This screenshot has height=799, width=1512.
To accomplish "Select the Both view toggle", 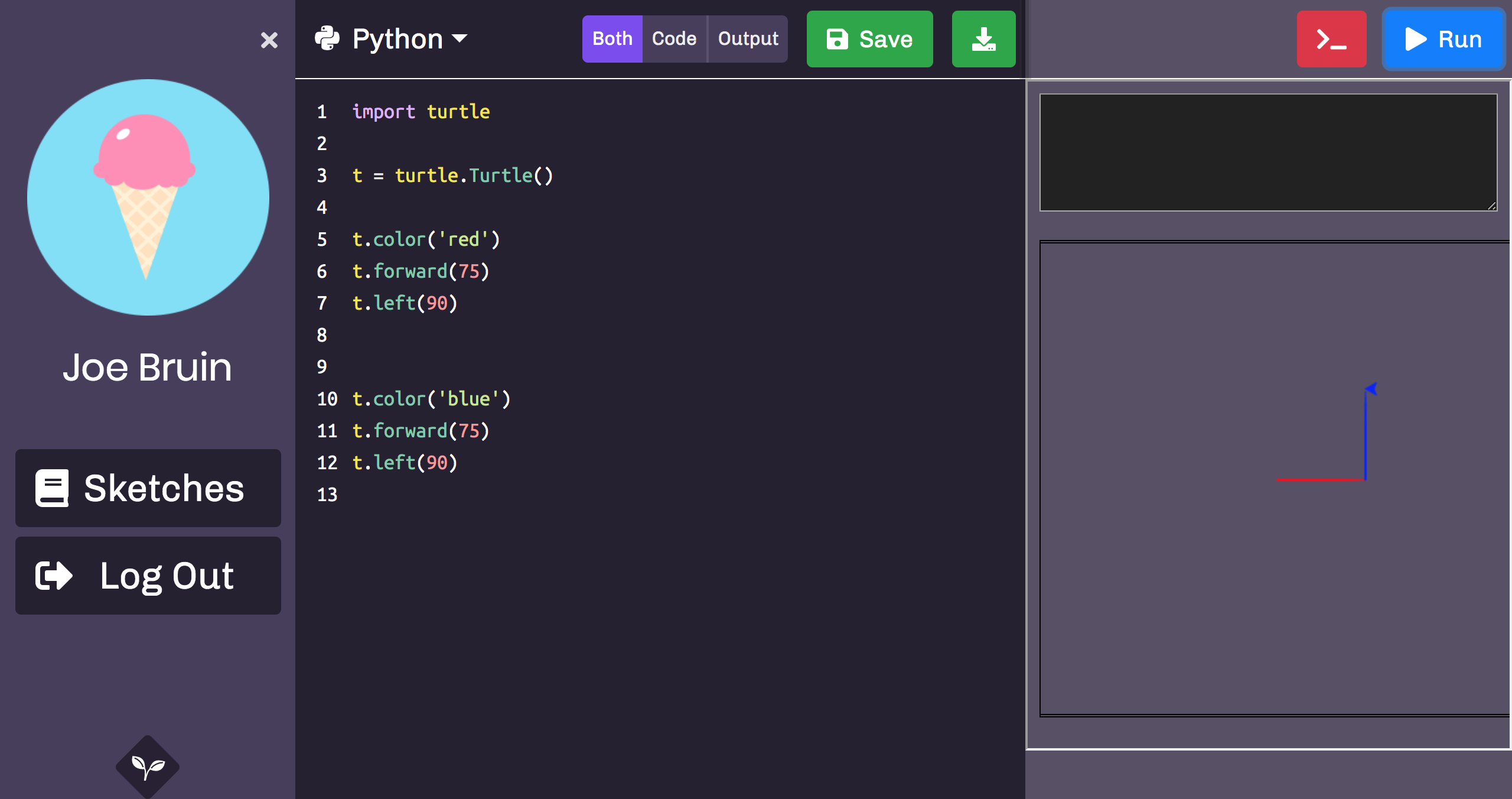I will (612, 38).
